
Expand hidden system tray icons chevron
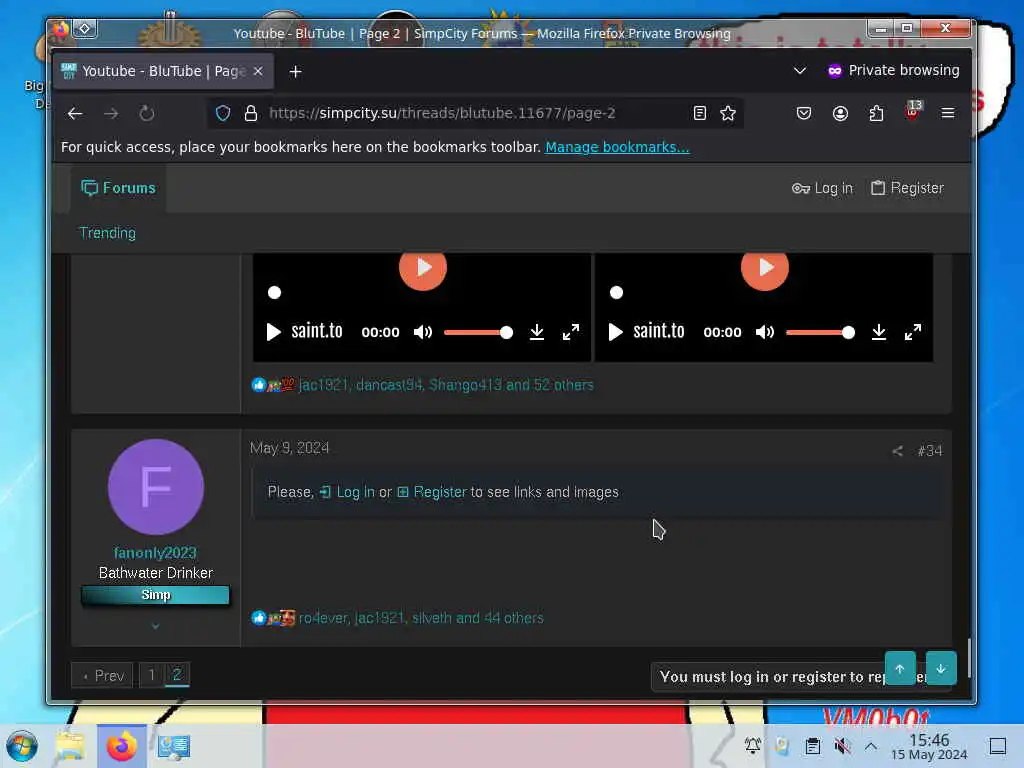coord(871,745)
